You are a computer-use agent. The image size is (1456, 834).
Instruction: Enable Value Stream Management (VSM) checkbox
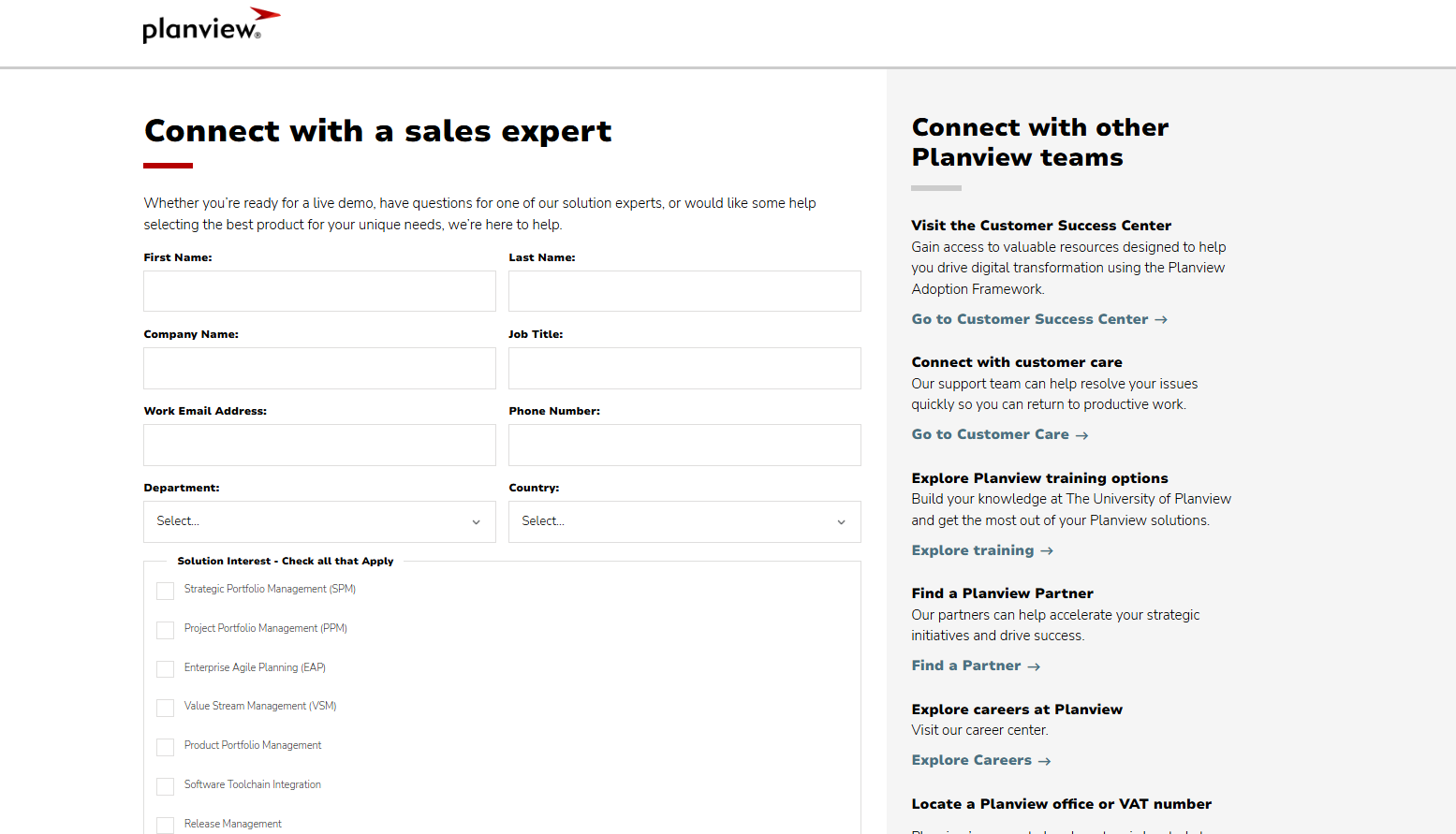(x=166, y=708)
